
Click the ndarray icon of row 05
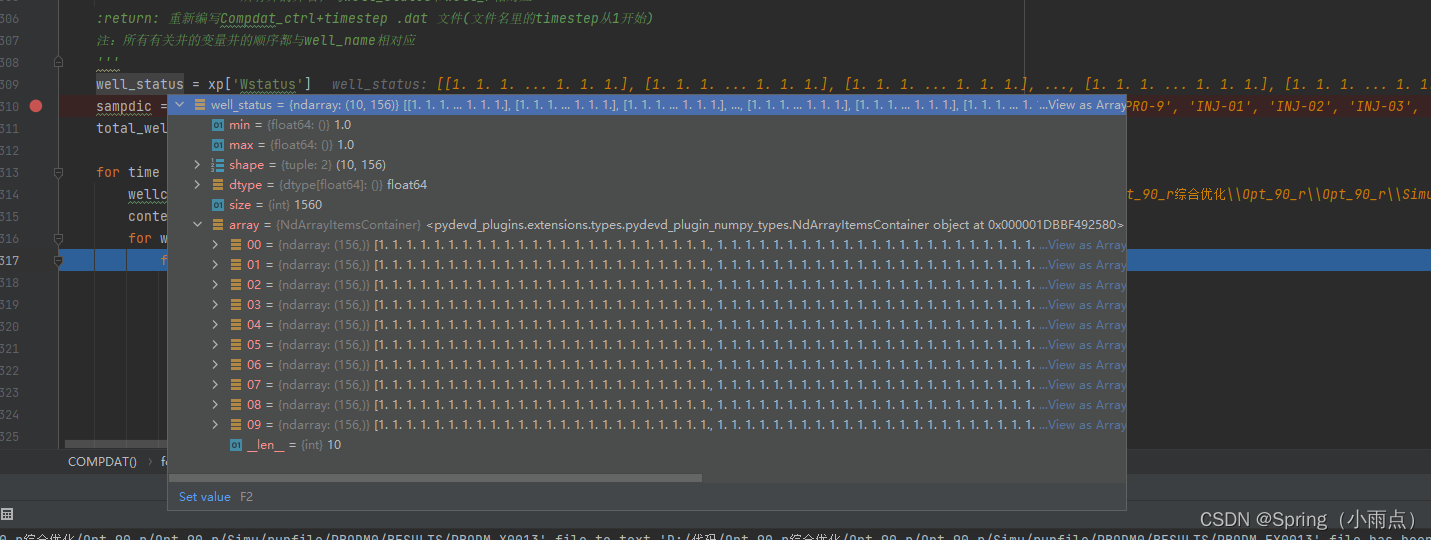tap(236, 345)
